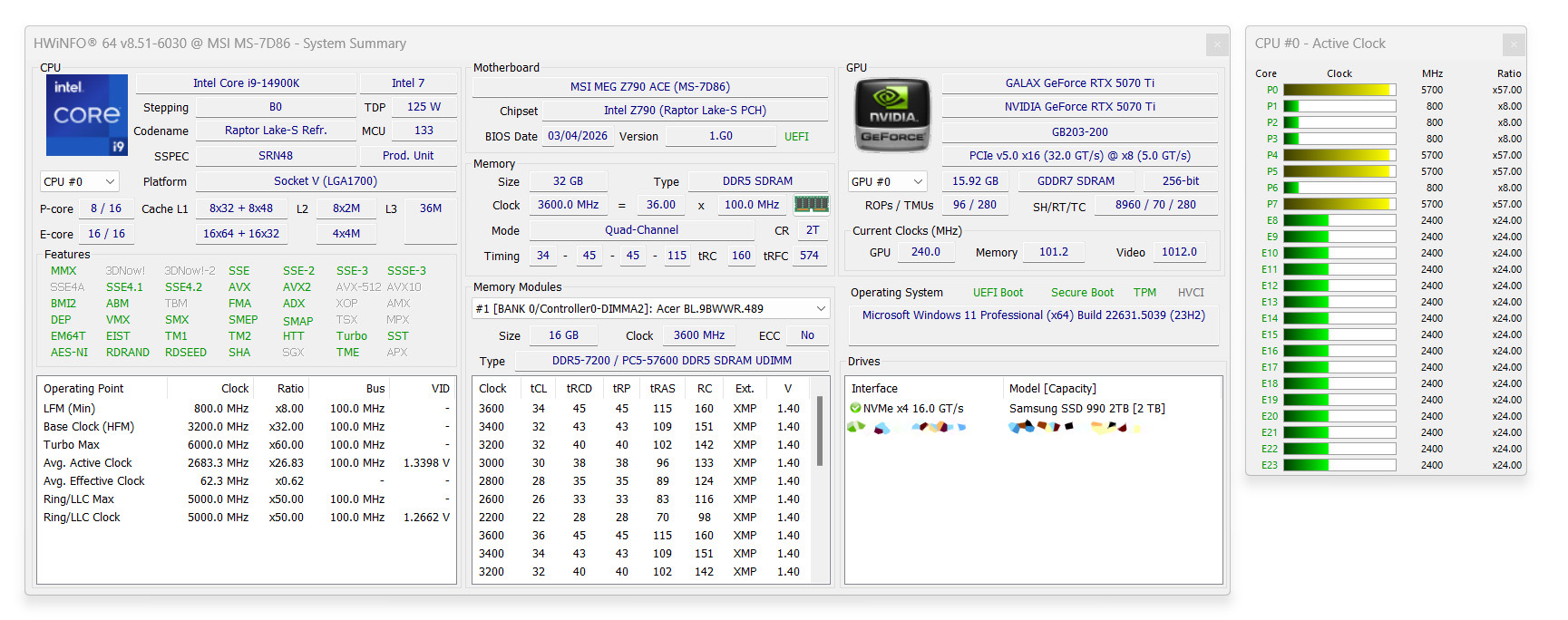This screenshot has height=620, width=1568.
Task: Click the memory timings table scrollbar
Action: point(821,431)
